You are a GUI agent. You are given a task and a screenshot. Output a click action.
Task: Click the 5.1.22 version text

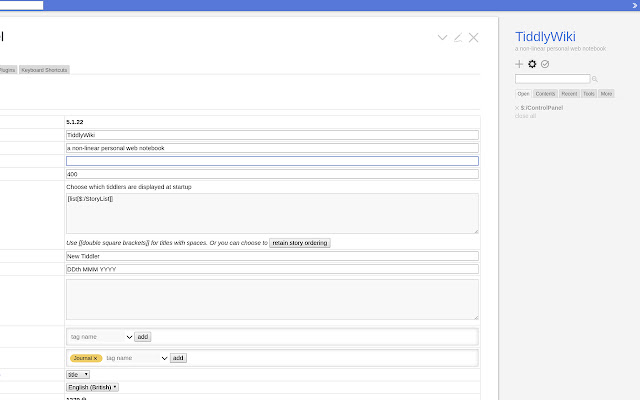pyautogui.click(x=75, y=122)
